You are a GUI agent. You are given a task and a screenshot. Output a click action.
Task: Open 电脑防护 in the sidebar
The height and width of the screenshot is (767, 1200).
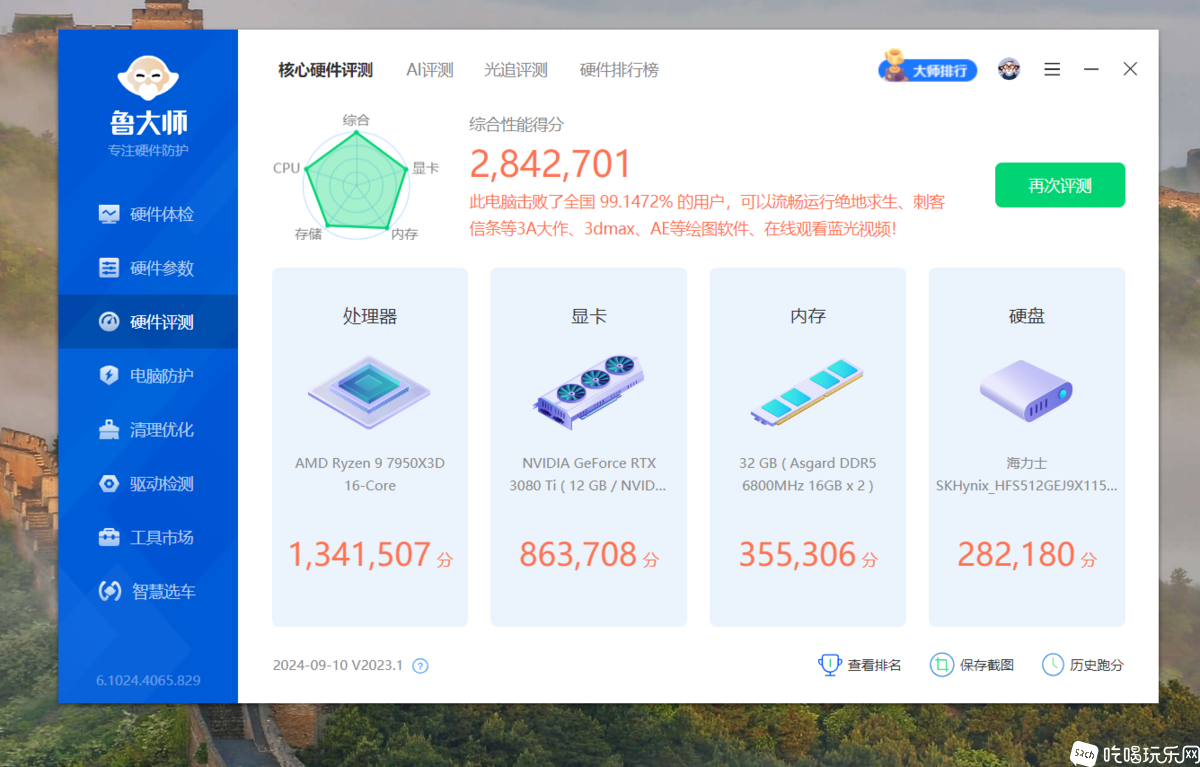148,376
